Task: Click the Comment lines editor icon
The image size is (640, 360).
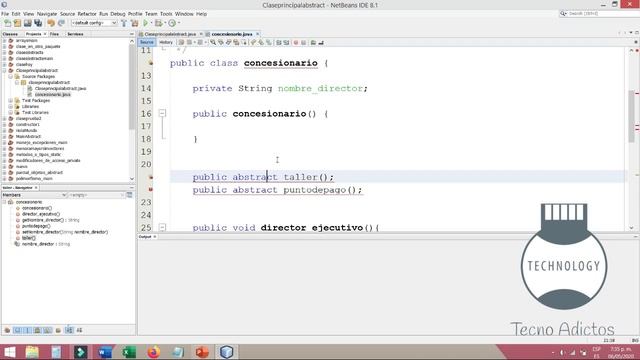Action: (x=313, y=42)
